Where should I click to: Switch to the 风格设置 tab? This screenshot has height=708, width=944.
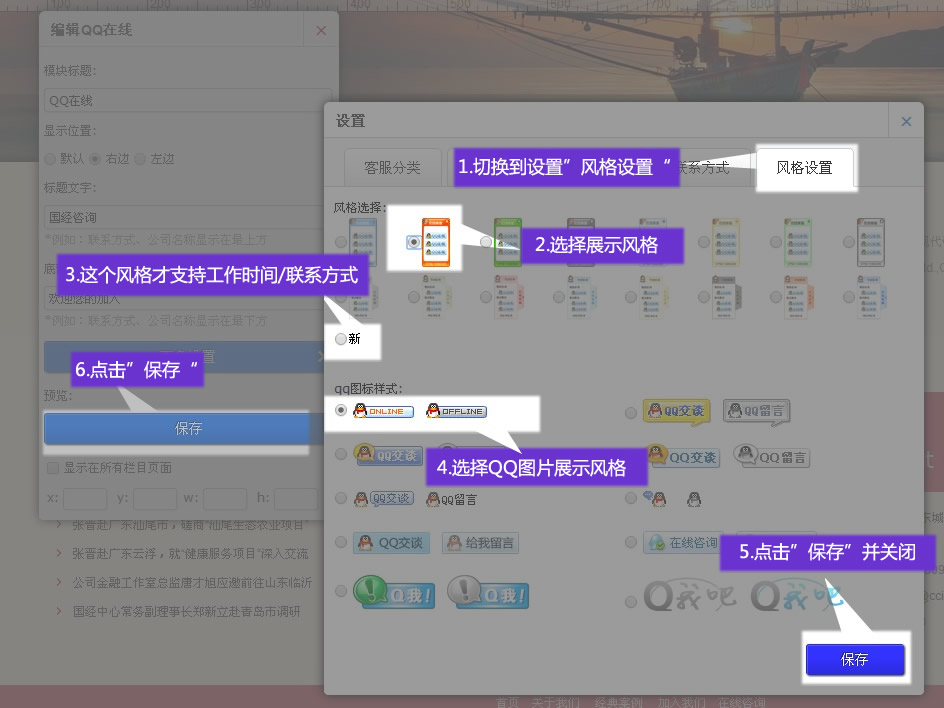coord(804,168)
